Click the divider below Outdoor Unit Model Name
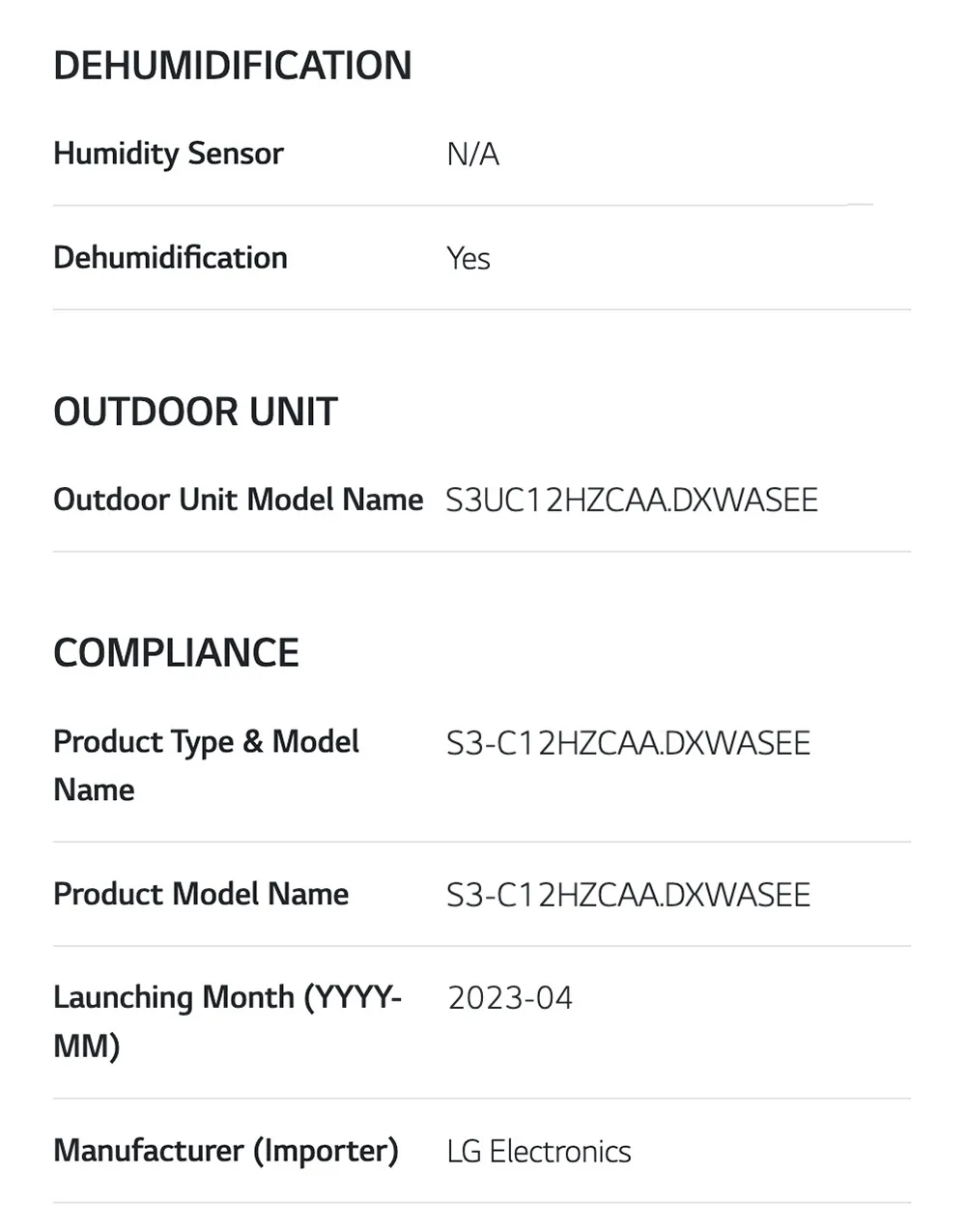 (481, 552)
